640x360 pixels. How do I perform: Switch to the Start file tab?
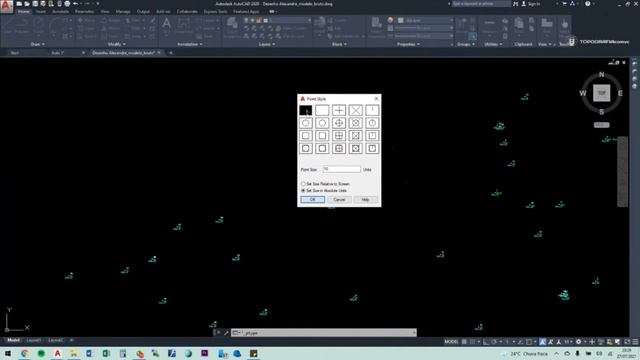tap(15, 53)
